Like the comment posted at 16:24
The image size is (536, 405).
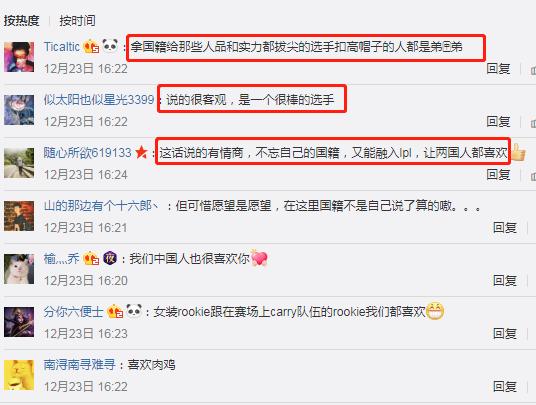(533, 176)
